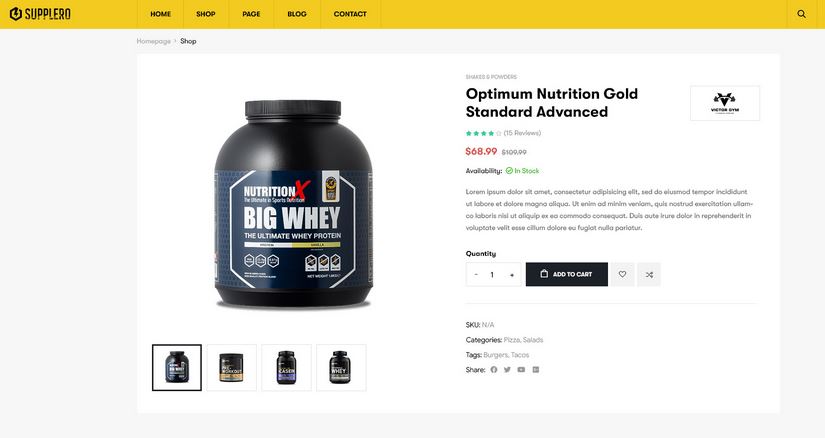Viewport: 825px width, 438px height.
Task: Open the Shop menu item
Action: (206, 14)
